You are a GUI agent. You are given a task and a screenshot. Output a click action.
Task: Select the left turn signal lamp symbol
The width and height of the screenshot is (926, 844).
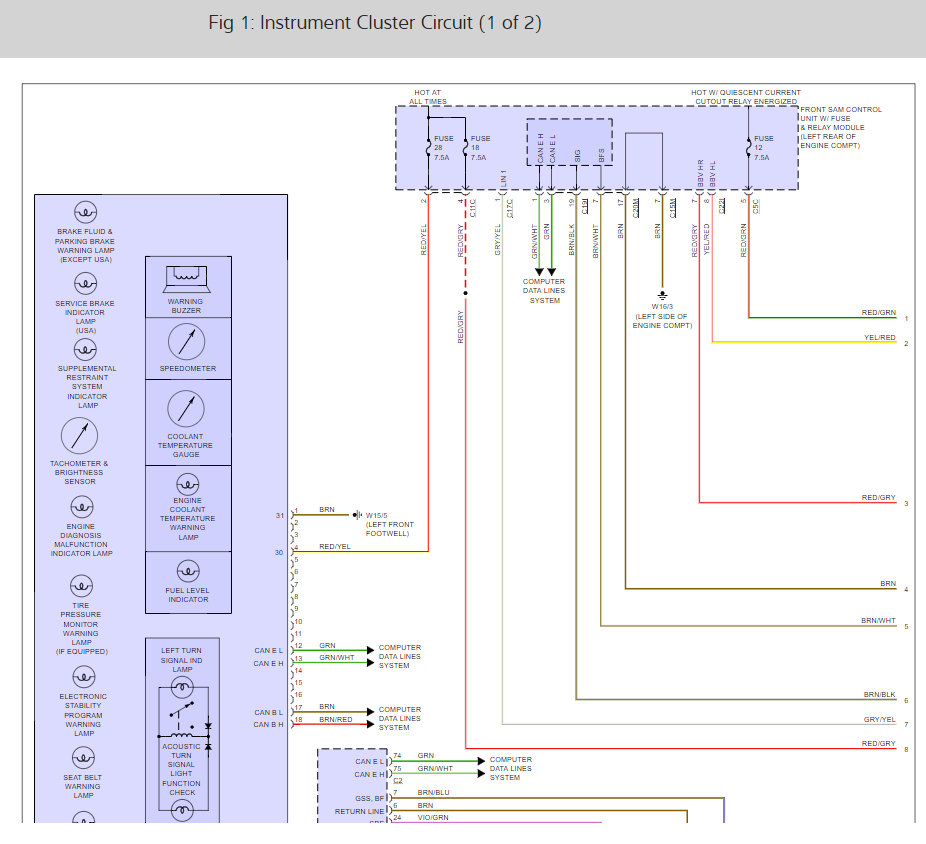[x=182, y=686]
